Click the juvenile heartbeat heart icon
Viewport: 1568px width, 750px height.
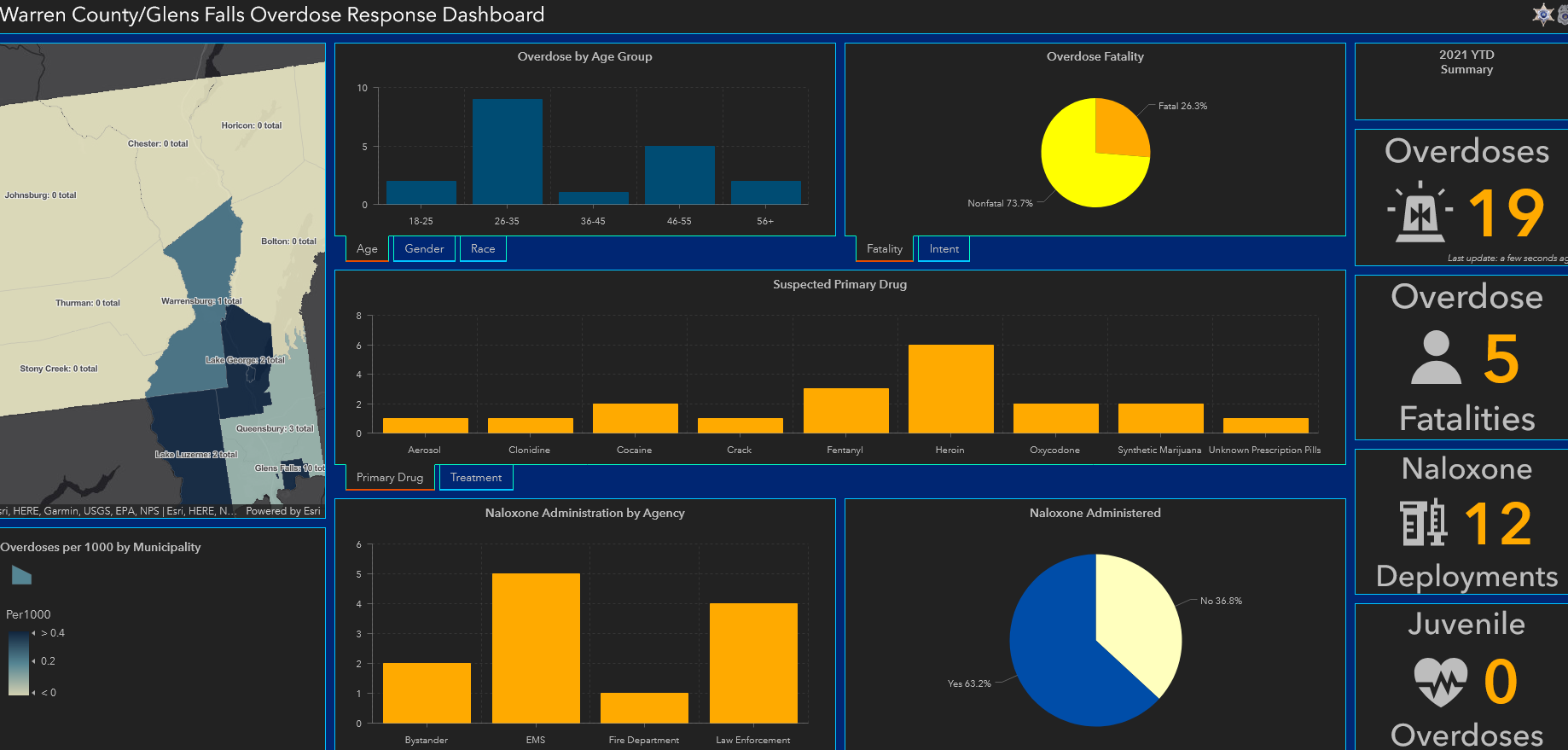click(1440, 681)
